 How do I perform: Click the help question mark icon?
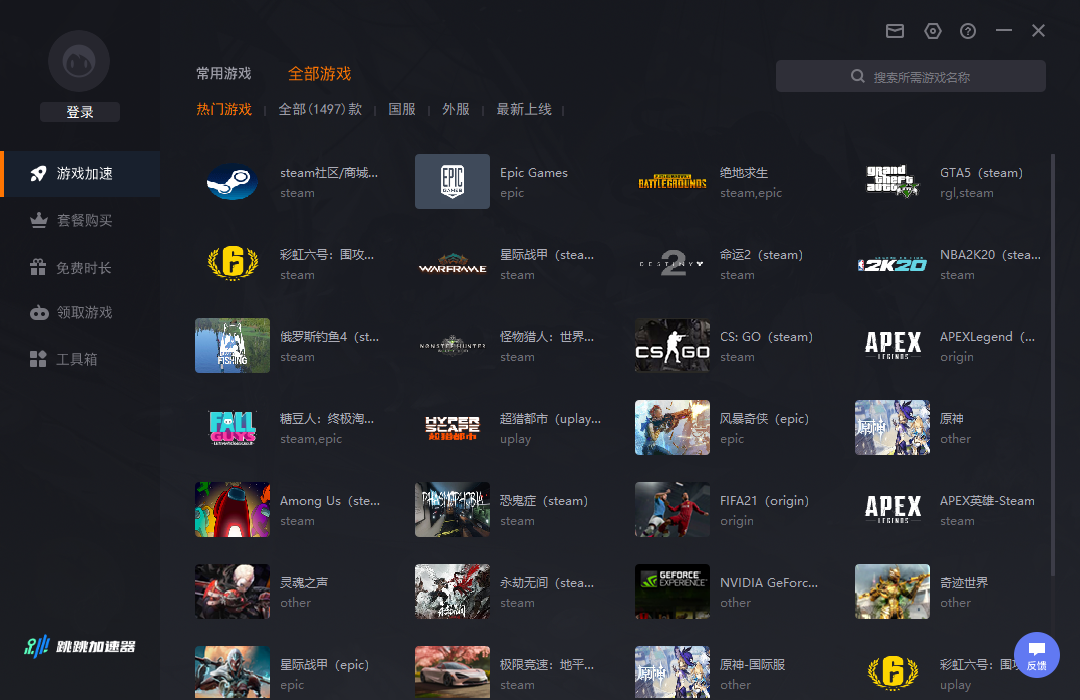[968, 31]
